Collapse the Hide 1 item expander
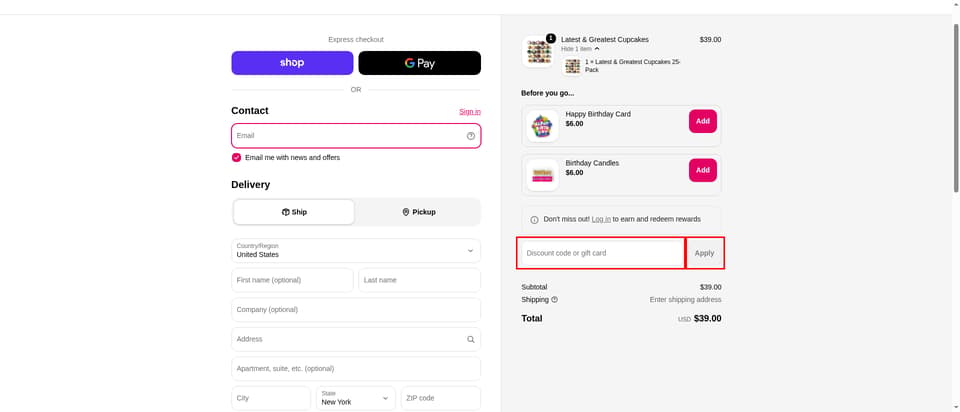The width and height of the screenshot is (960, 412). (x=580, y=49)
